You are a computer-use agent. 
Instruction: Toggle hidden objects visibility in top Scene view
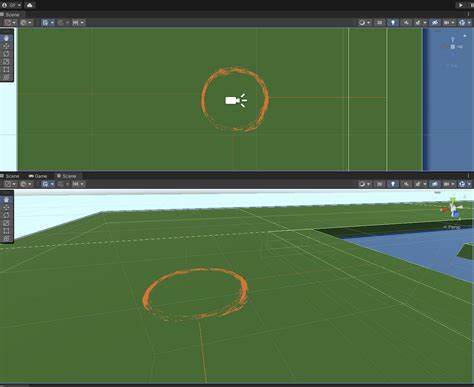pyautogui.click(x=435, y=23)
